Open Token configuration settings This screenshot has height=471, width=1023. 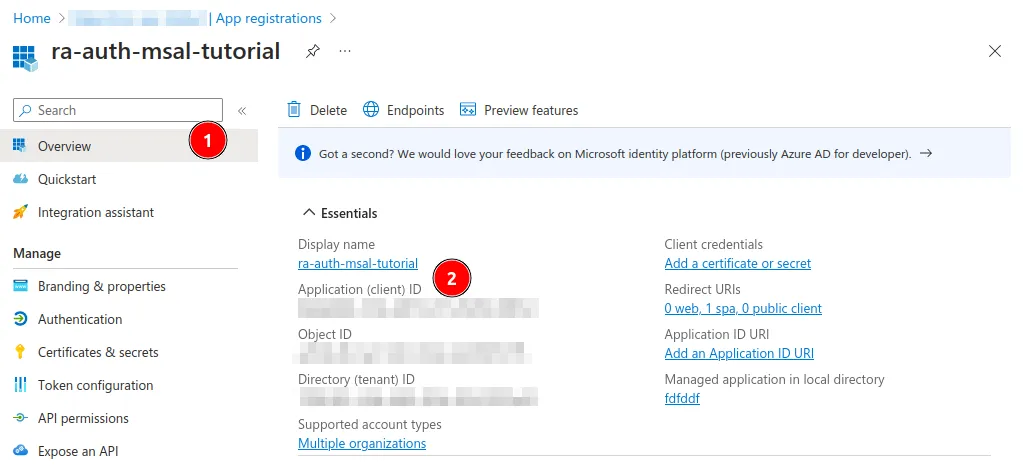[95, 385]
